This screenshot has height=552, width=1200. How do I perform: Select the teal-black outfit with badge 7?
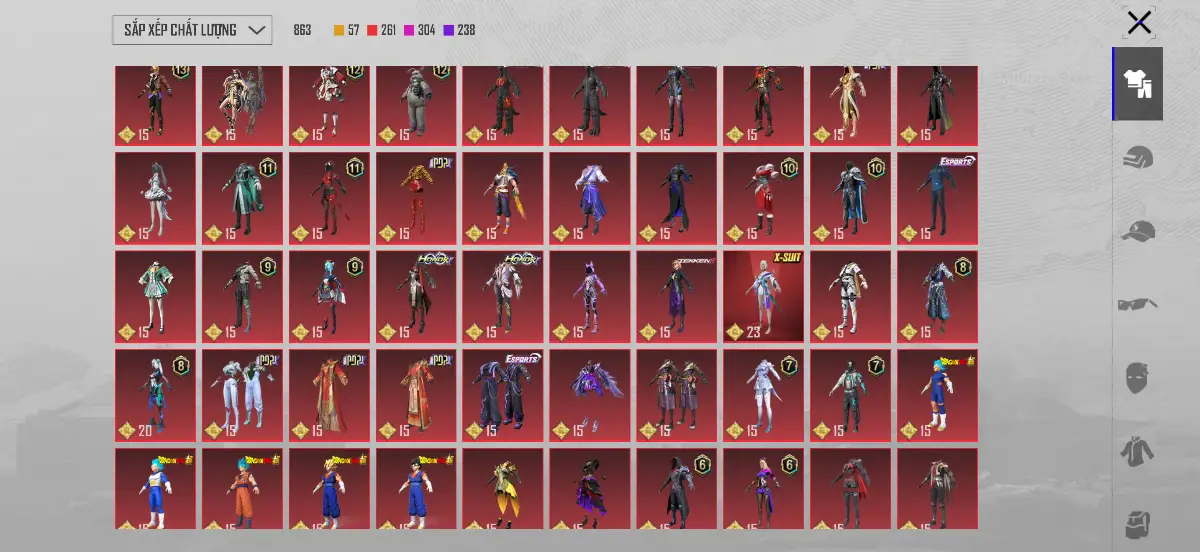850,395
